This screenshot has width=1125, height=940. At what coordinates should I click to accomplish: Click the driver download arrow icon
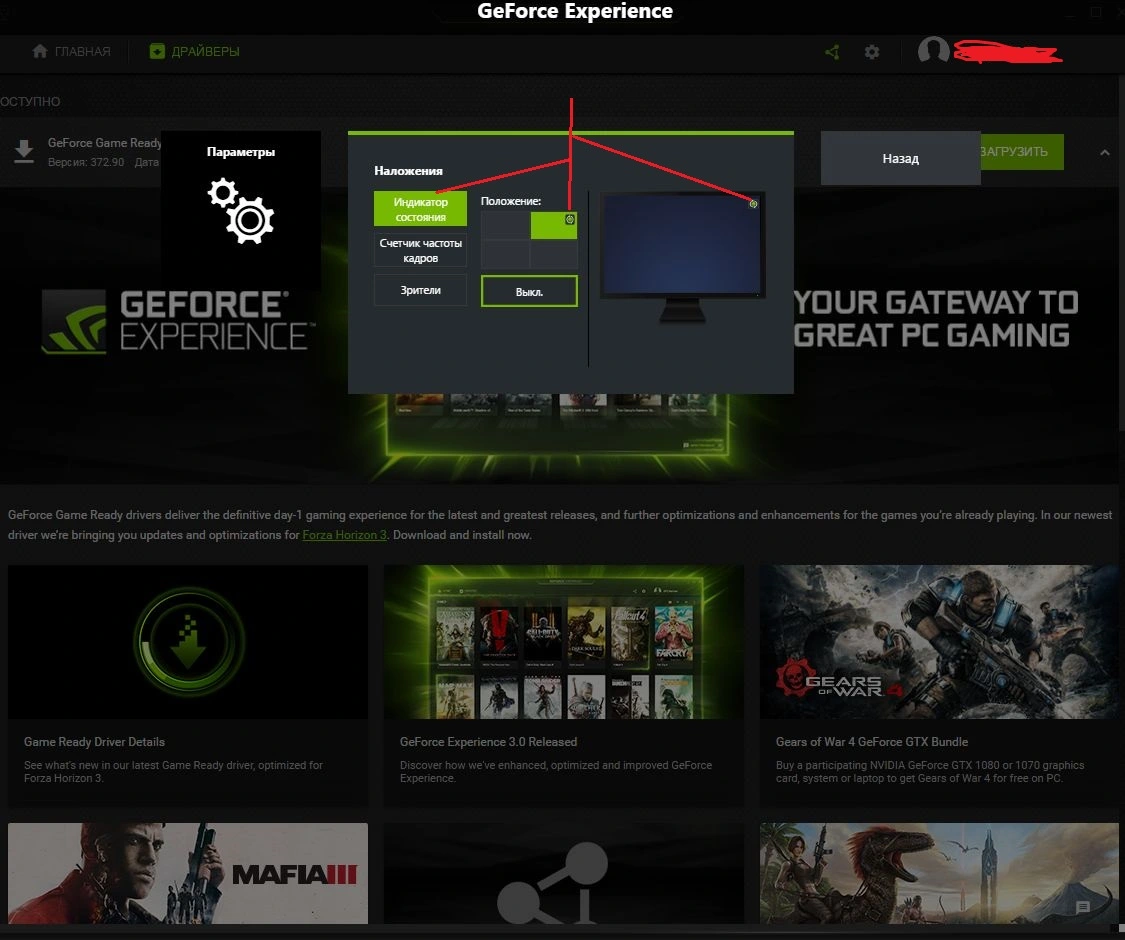tap(24, 152)
